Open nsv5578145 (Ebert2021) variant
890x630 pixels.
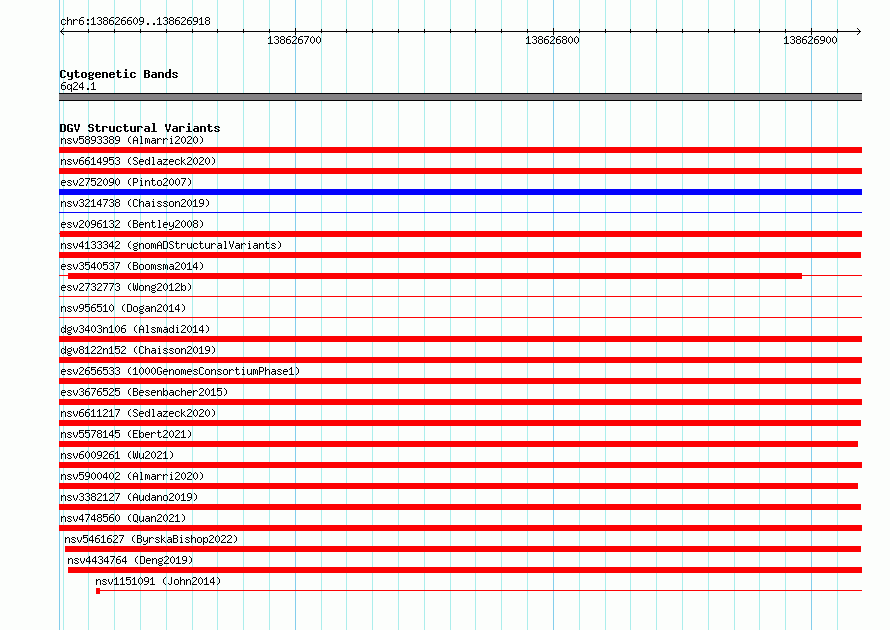coord(126,434)
